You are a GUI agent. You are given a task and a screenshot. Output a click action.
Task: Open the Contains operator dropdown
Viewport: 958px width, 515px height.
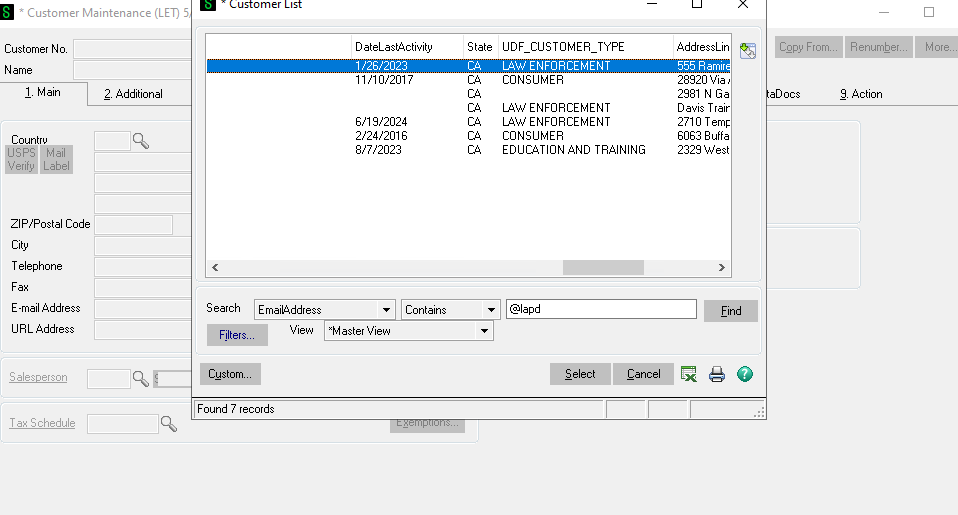tap(490, 310)
